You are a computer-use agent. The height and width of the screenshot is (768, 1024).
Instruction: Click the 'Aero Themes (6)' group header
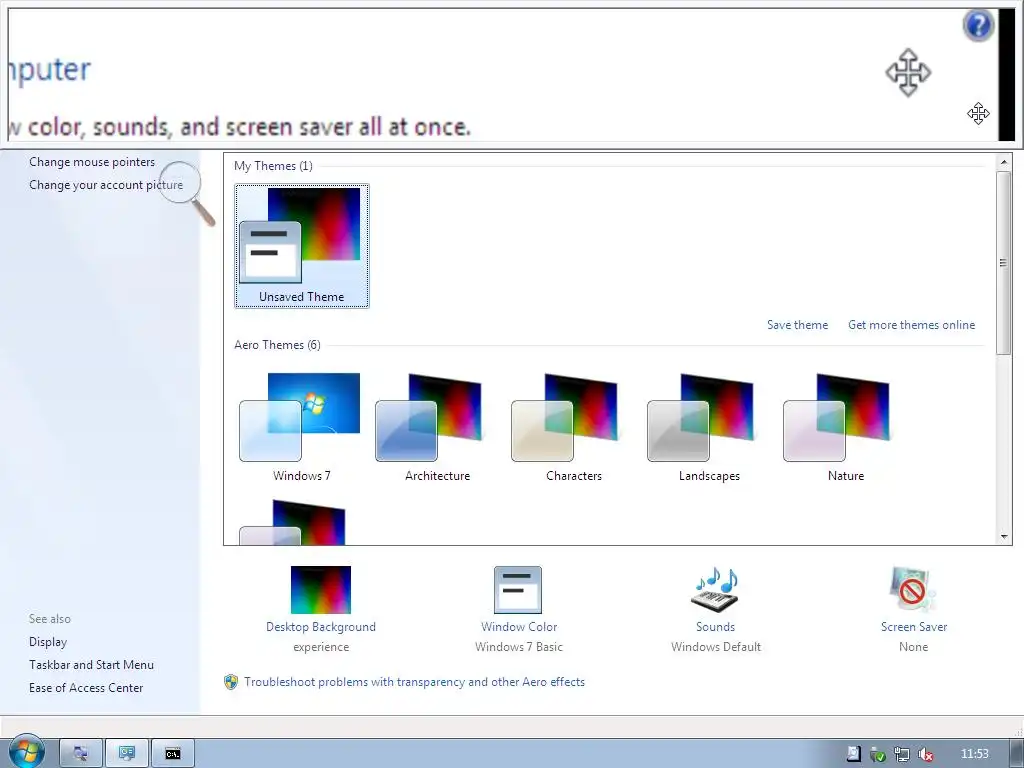[277, 345]
